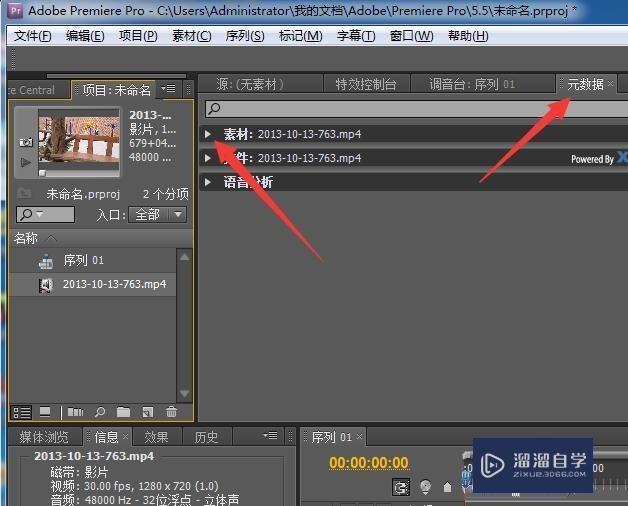Click the set encore chapter marker icon
Image resolution: width=628 pixels, height=506 pixels.
(x=425, y=487)
